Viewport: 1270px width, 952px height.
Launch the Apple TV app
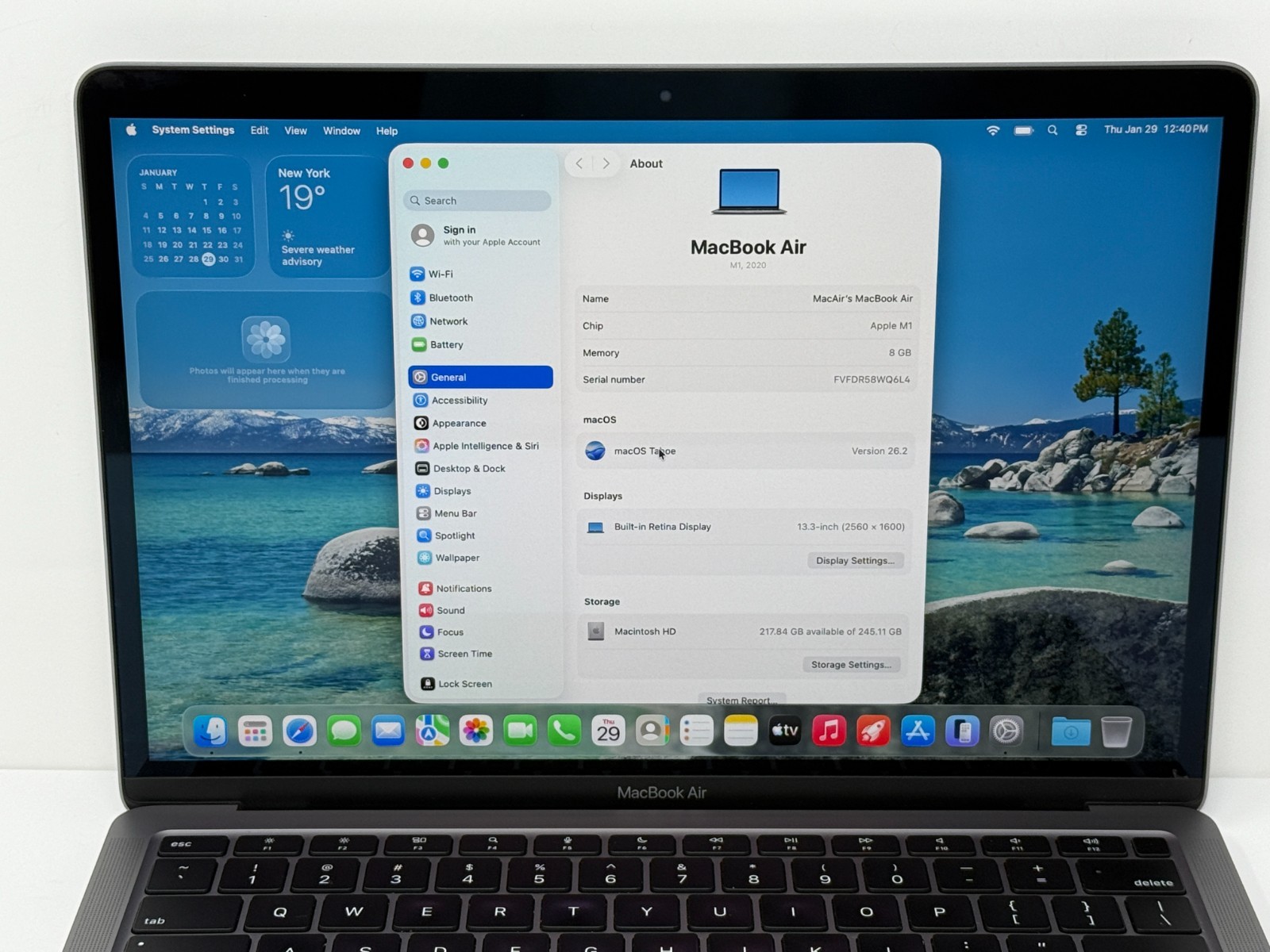click(784, 731)
